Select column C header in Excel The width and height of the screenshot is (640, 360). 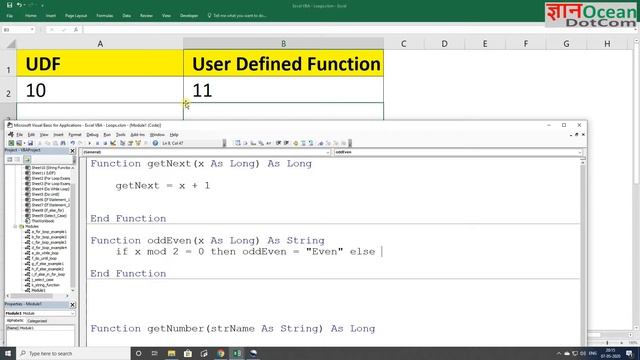(x=403, y=44)
